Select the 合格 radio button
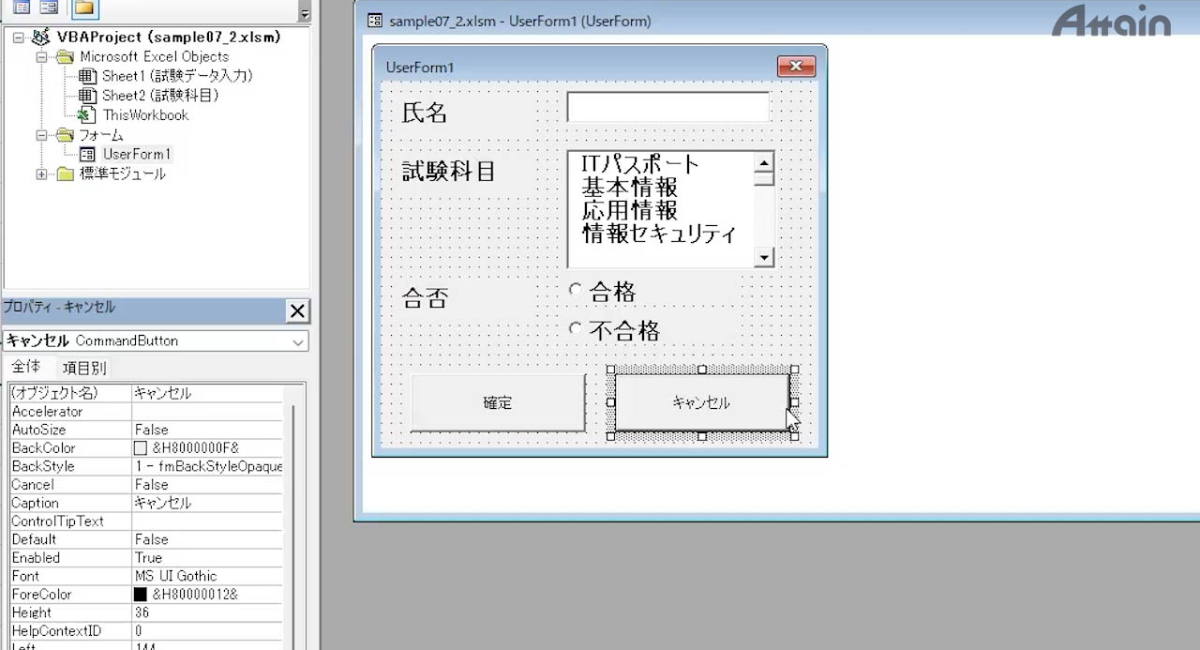The image size is (1200, 650). tap(574, 290)
